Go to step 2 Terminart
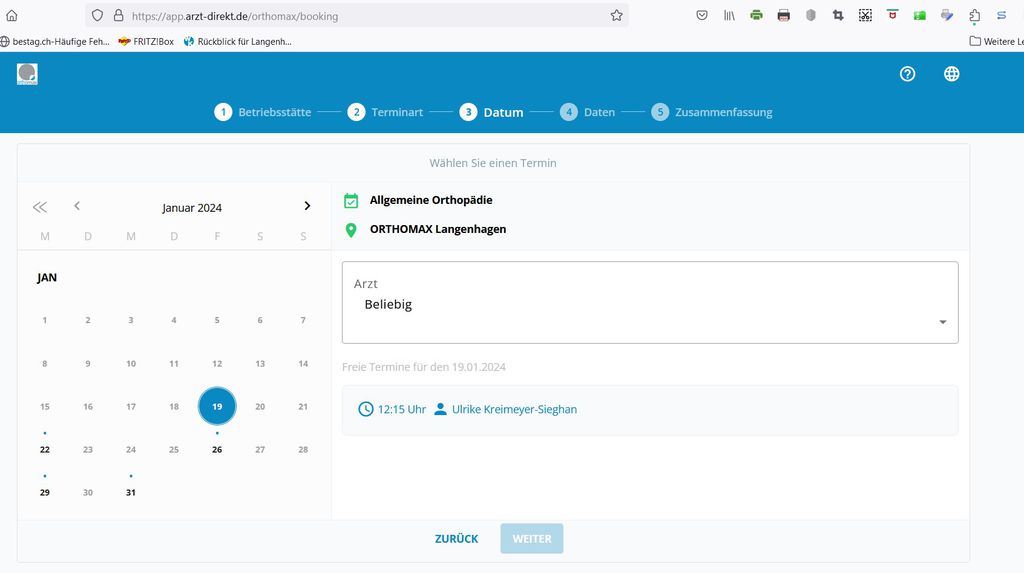The height and width of the screenshot is (573, 1024). 385,112
